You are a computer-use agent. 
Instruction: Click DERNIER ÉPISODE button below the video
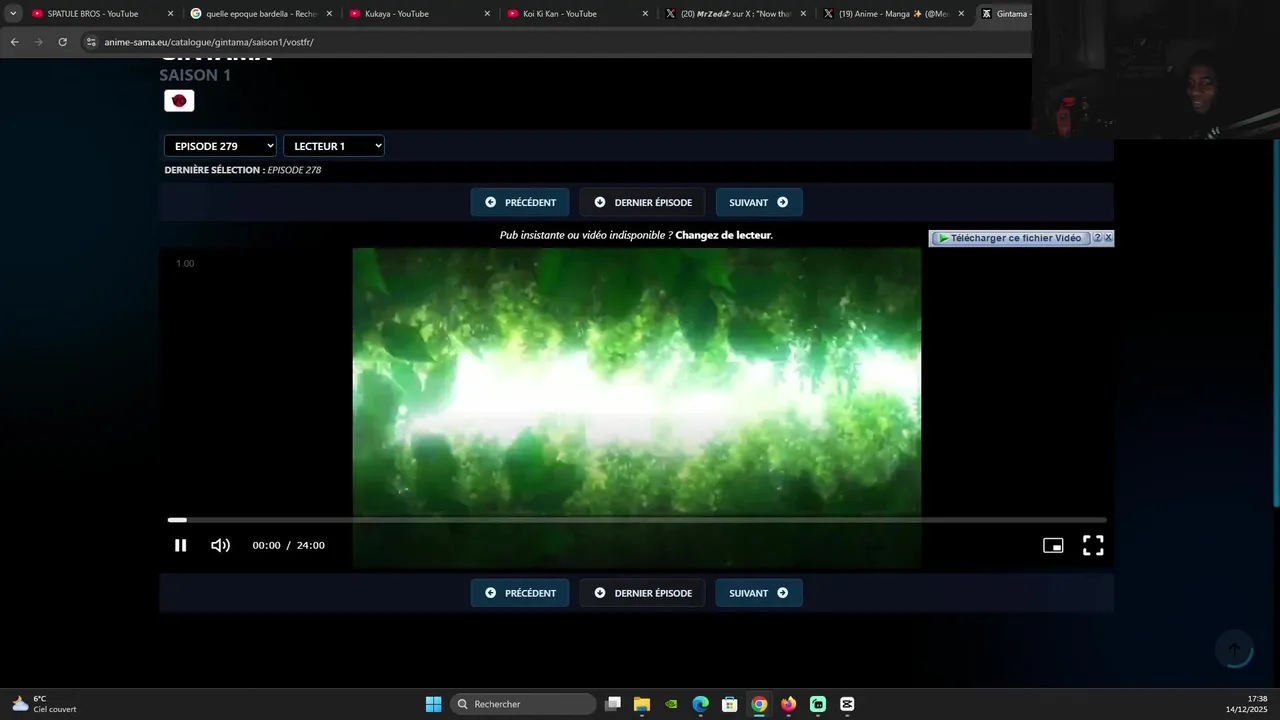pos(642,593)
